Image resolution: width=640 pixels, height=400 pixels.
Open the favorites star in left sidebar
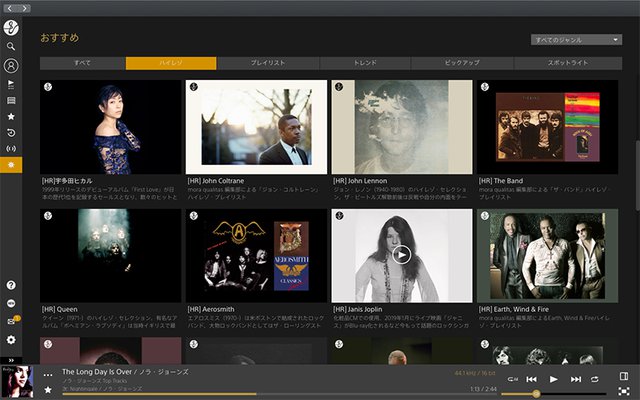(11, 116)
